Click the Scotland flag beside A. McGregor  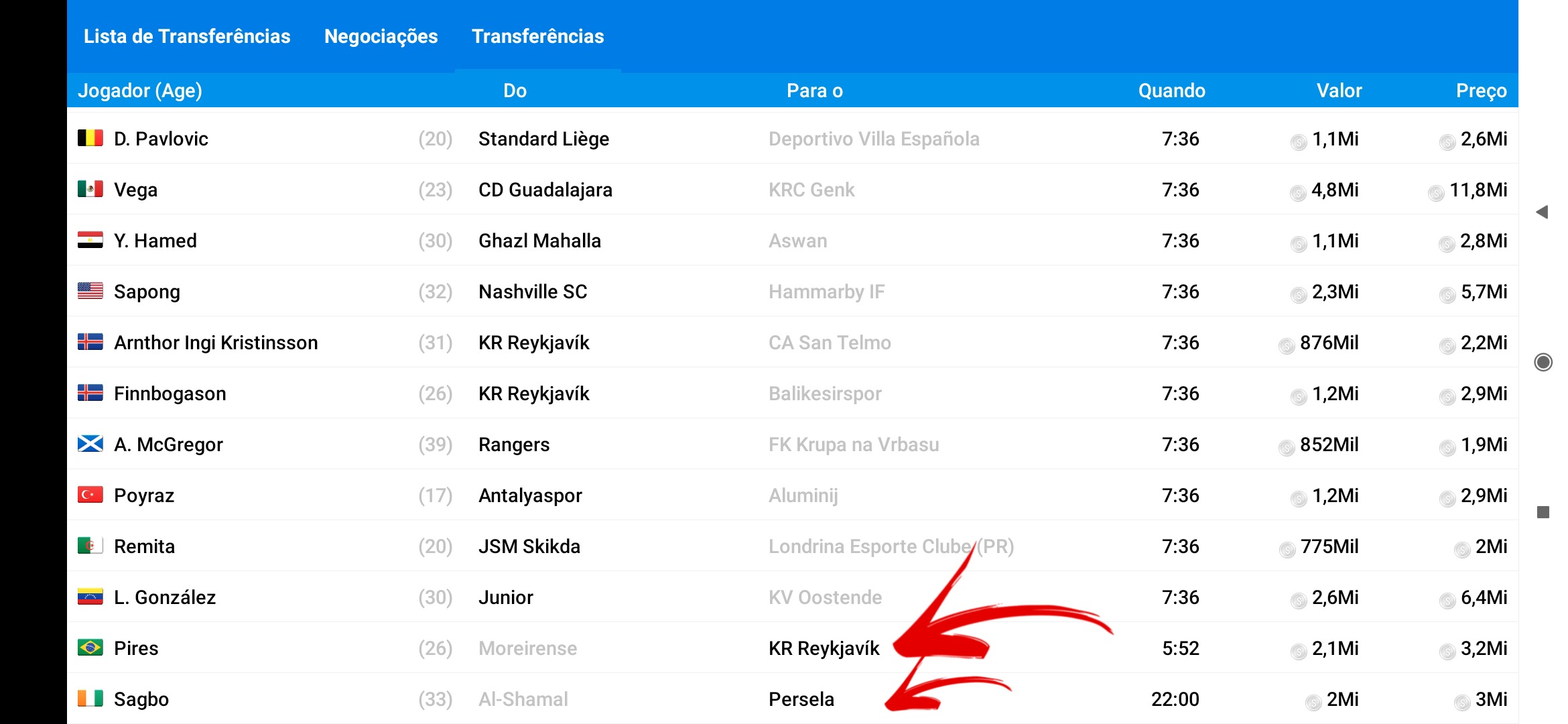pyautogui.click(x=90, y=444)
